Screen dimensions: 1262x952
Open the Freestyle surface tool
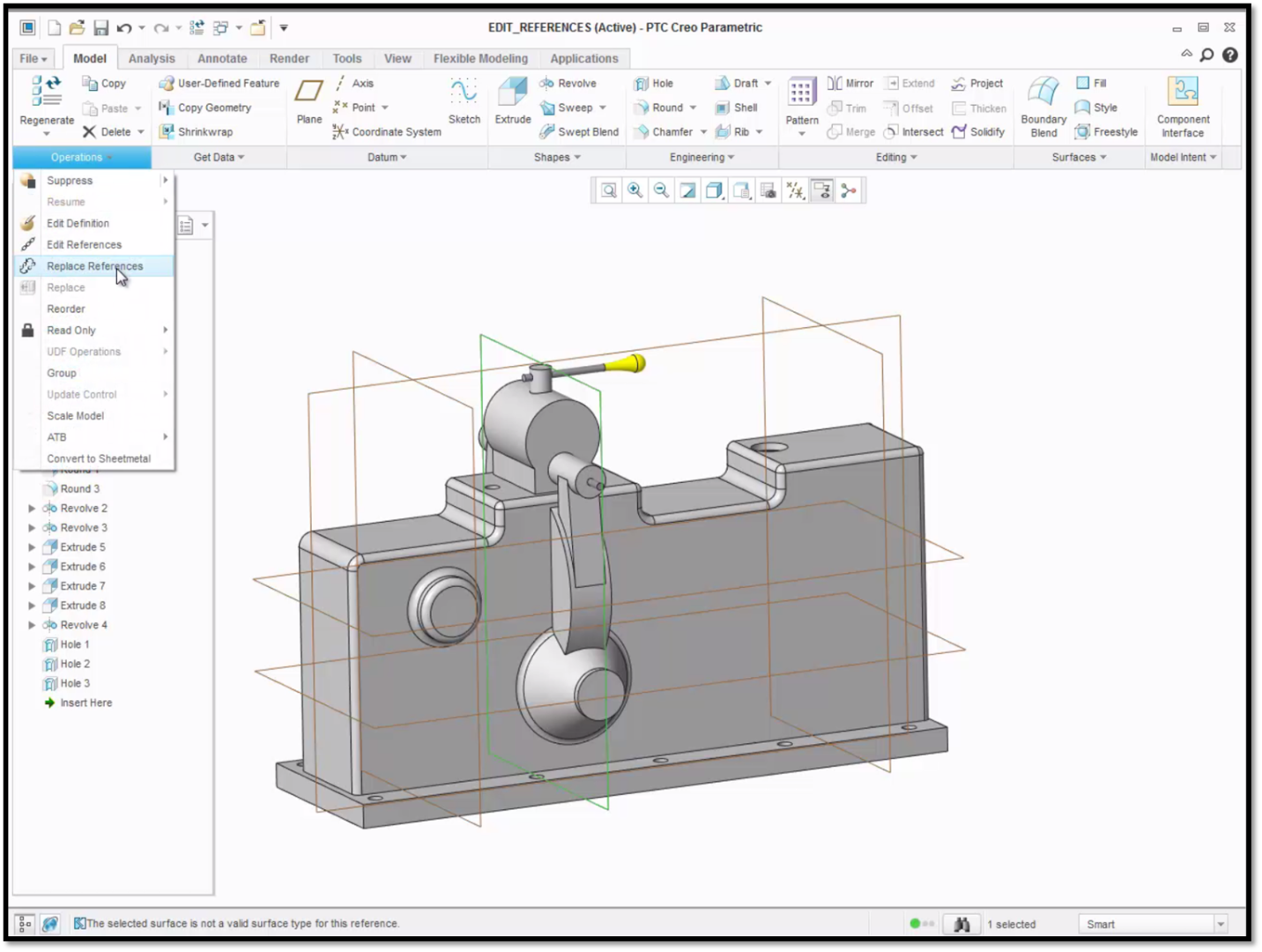[1107, 132]
